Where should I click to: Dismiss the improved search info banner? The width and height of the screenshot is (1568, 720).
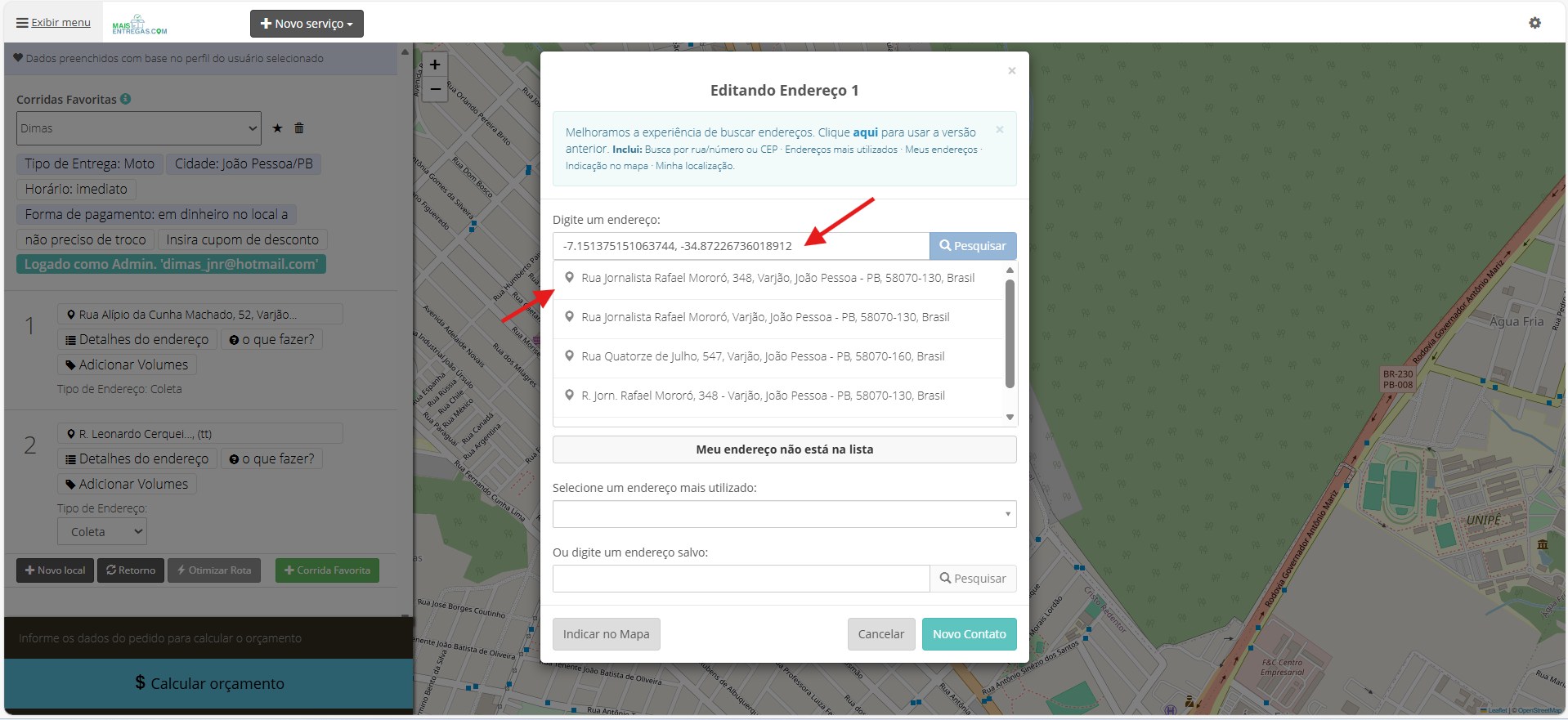click(1000, 130)
